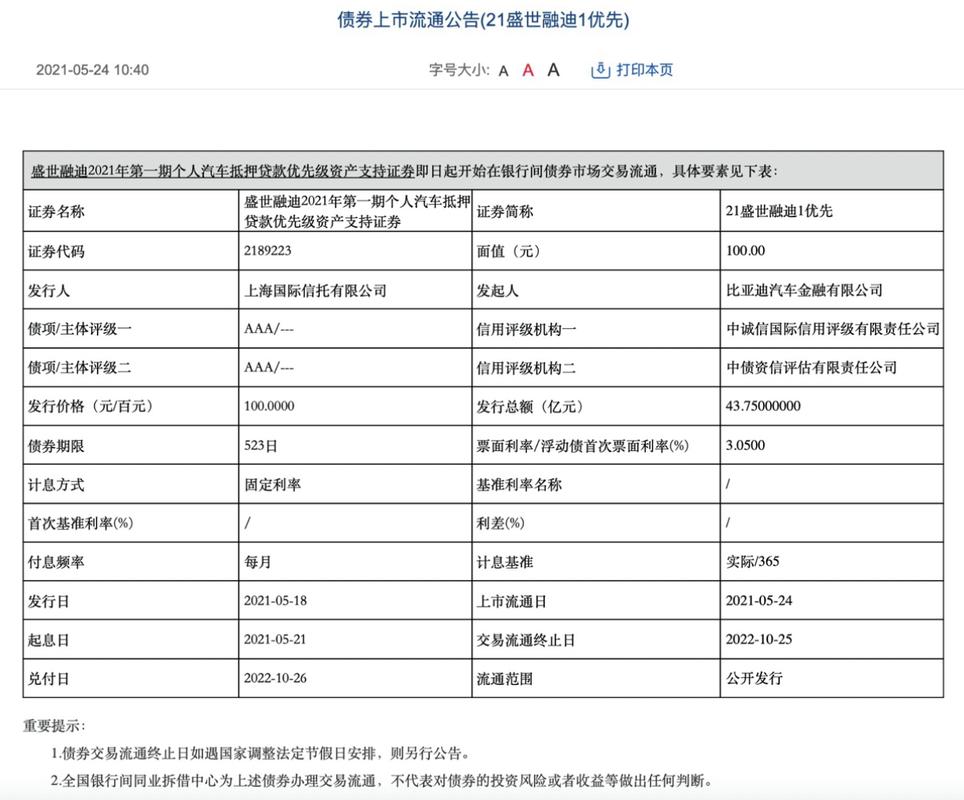Click the underlined 盛世融迪2021年第一期 header text
Viewport: 964px width, 800px height.
point(223,171)
